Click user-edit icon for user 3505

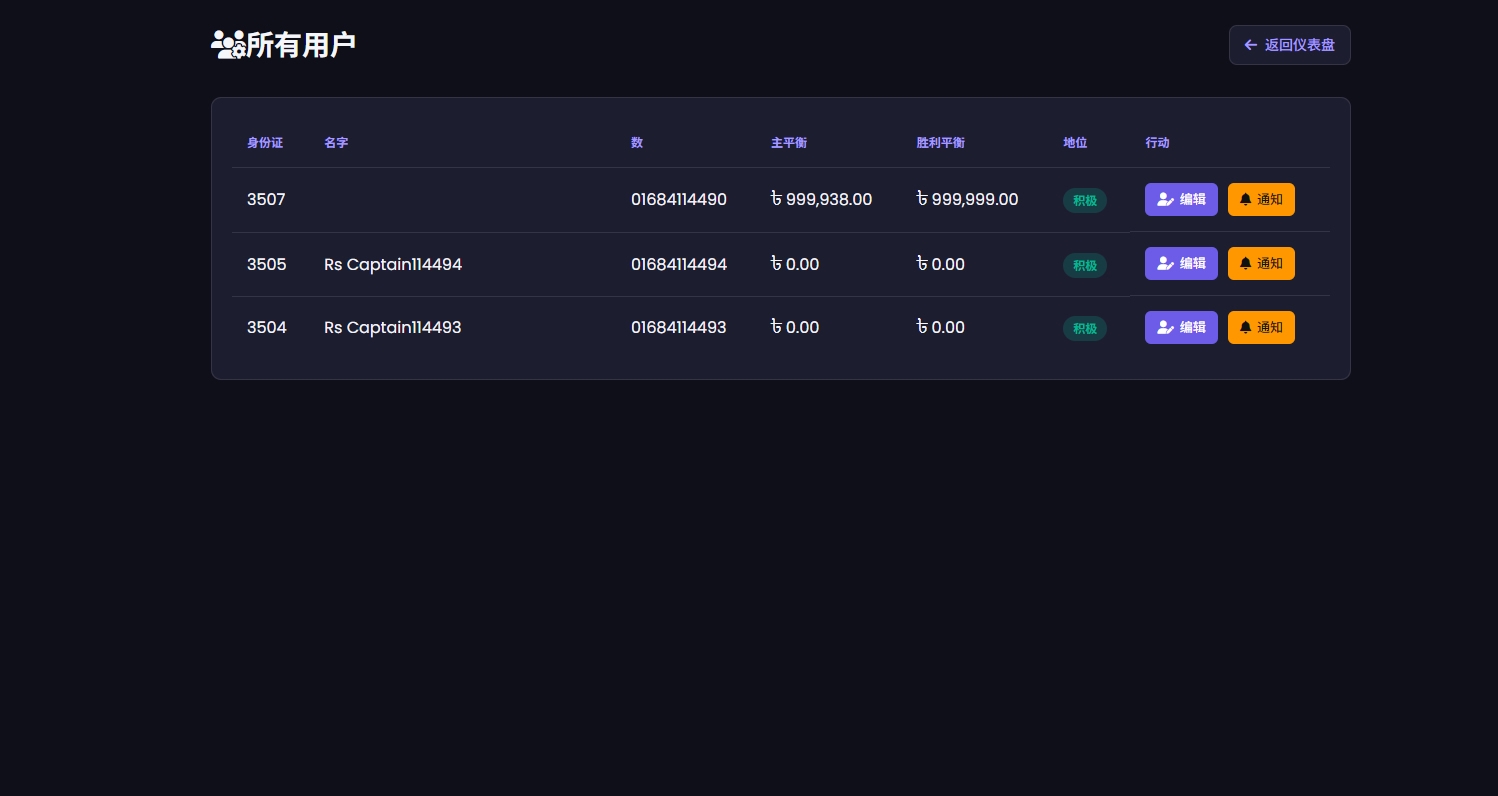pos(1165,264)
